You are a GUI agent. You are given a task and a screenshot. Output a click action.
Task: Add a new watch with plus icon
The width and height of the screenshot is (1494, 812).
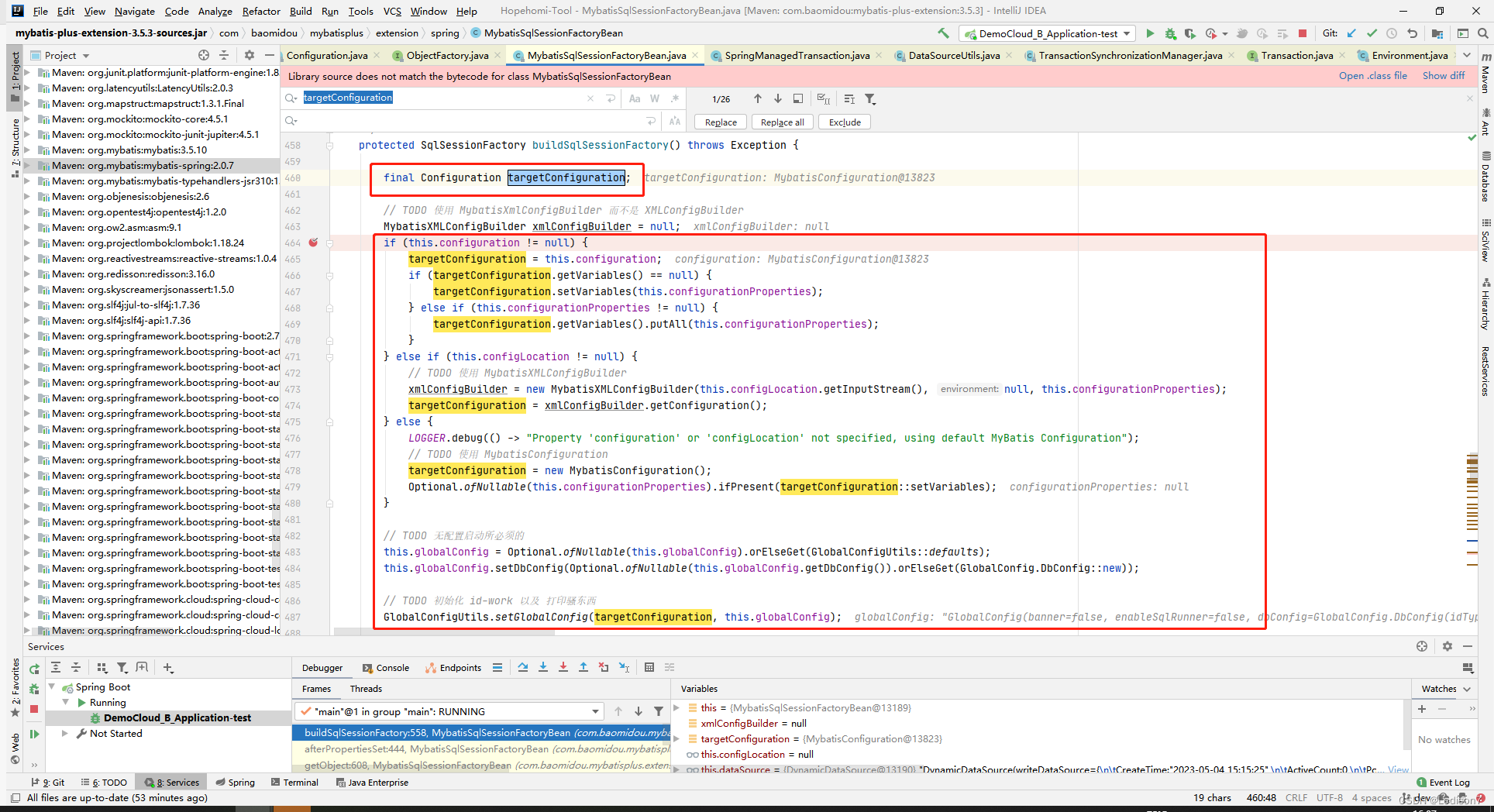(x=1422, y=709)
